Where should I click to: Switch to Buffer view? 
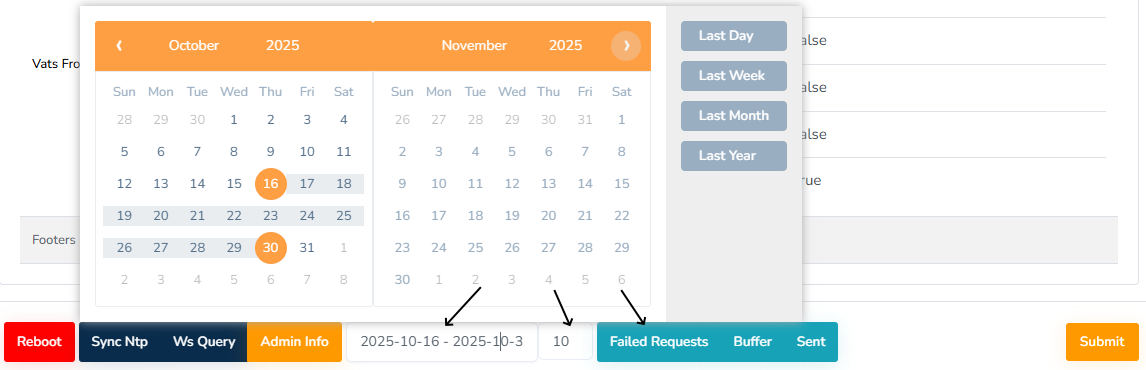[x=753, y=341]
